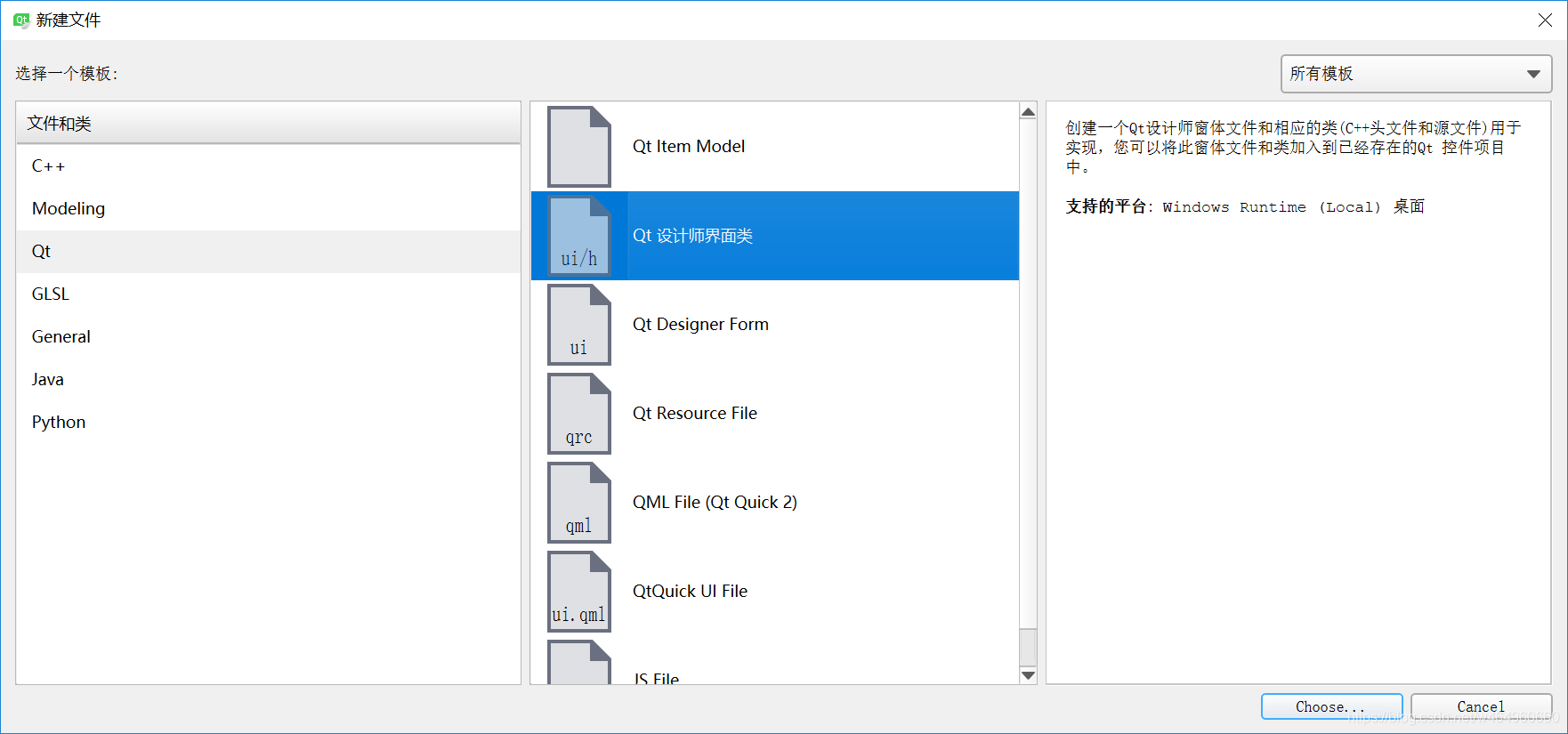Select the QtQuick UI File template
The width and height of the screenshot is (1568, 734).
[x=775, y=592]
